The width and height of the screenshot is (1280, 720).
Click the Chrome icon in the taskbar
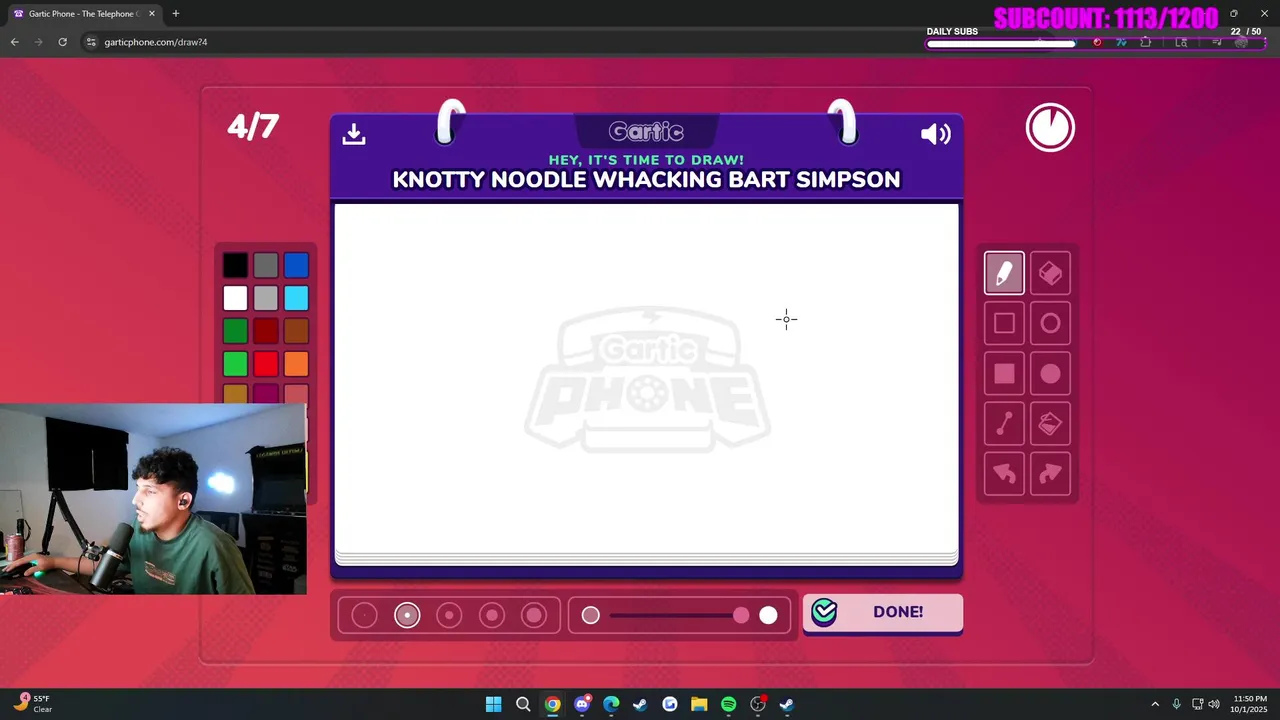(x=552, y=704)
